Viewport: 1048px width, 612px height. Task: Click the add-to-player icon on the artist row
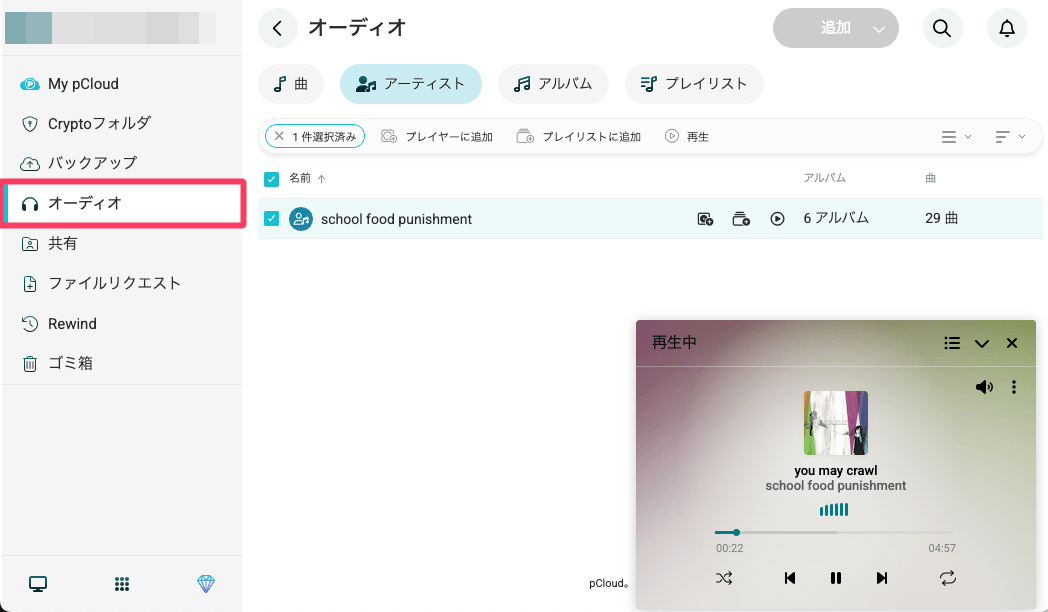[x=705, y=218]
